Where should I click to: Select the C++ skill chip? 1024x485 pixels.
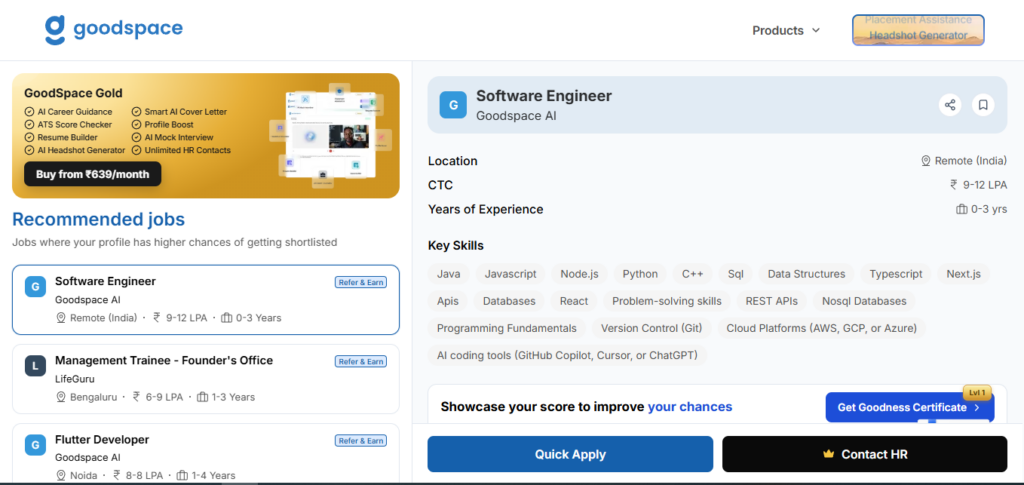click(x=693, y=274)
